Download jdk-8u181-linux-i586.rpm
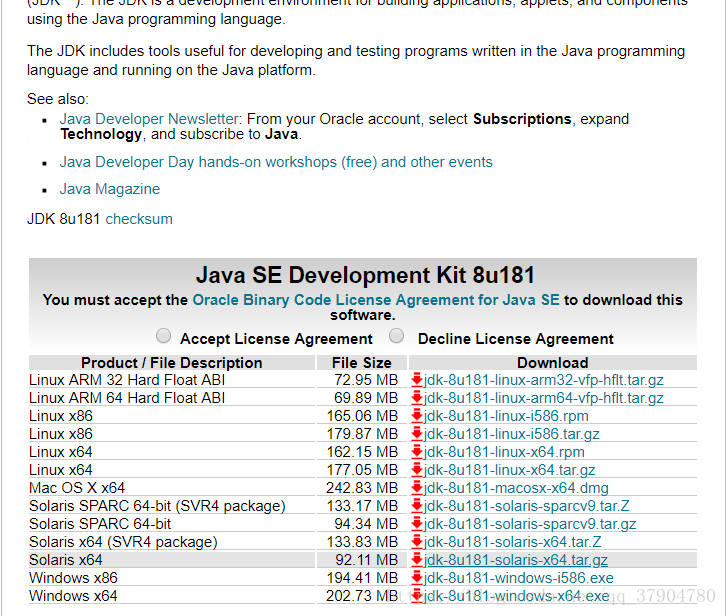Image resolution: width=727 pixels, height=616 pixels. pyautogui.click(x=506, y=416)
